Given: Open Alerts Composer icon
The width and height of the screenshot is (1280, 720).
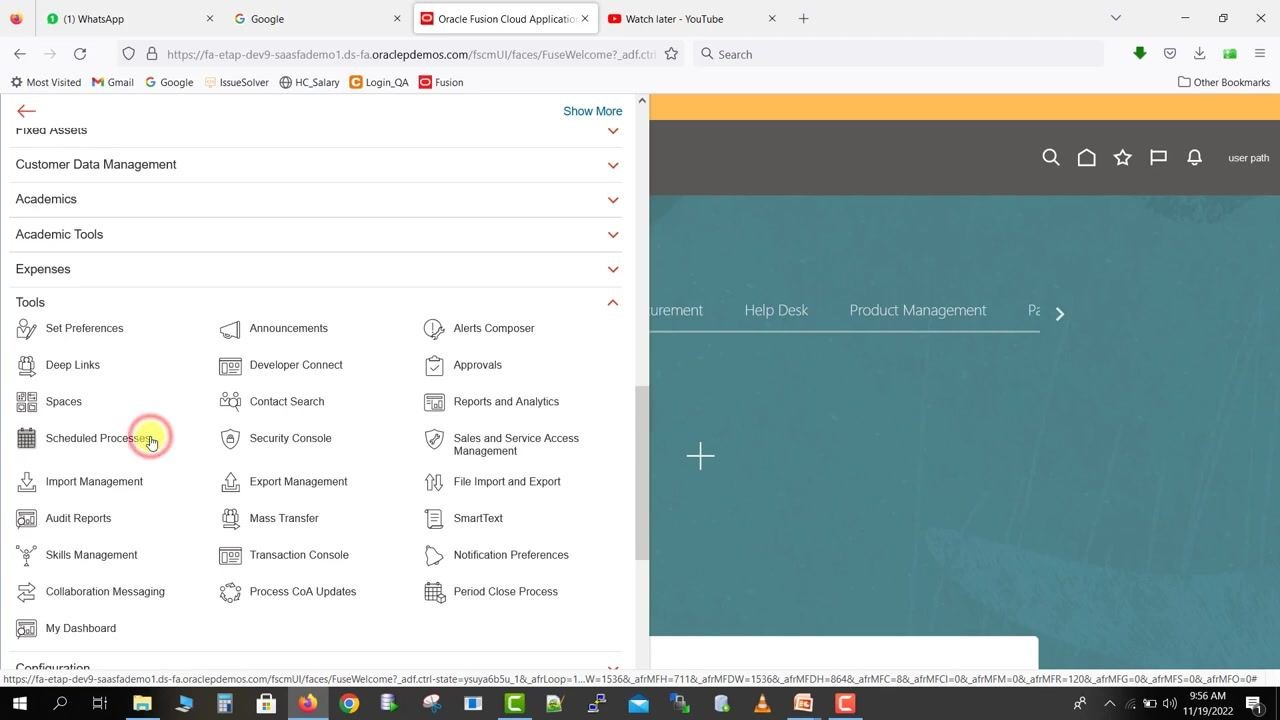Looking at the screenshot, I should (434, 328).
